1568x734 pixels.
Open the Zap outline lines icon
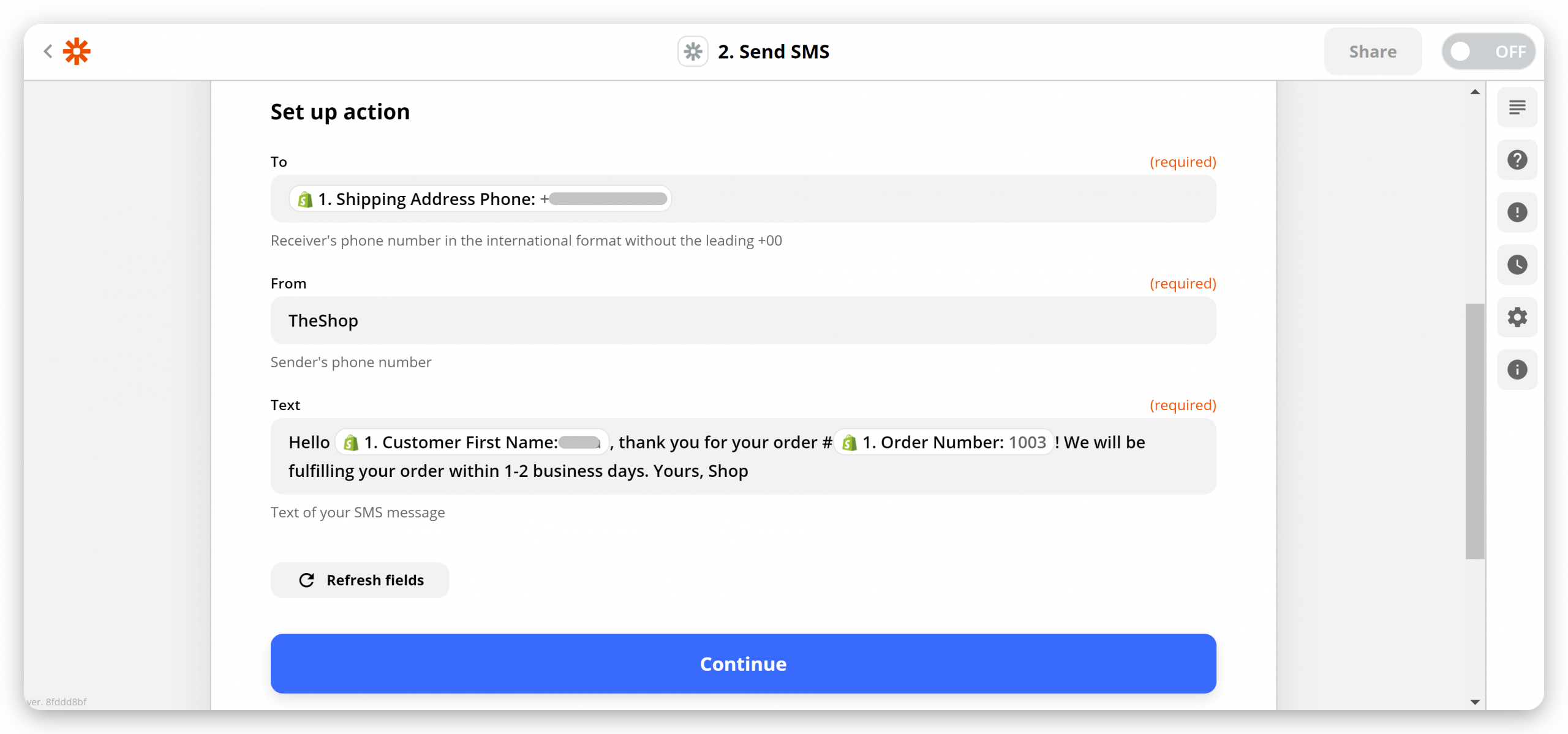(1517, 108)
